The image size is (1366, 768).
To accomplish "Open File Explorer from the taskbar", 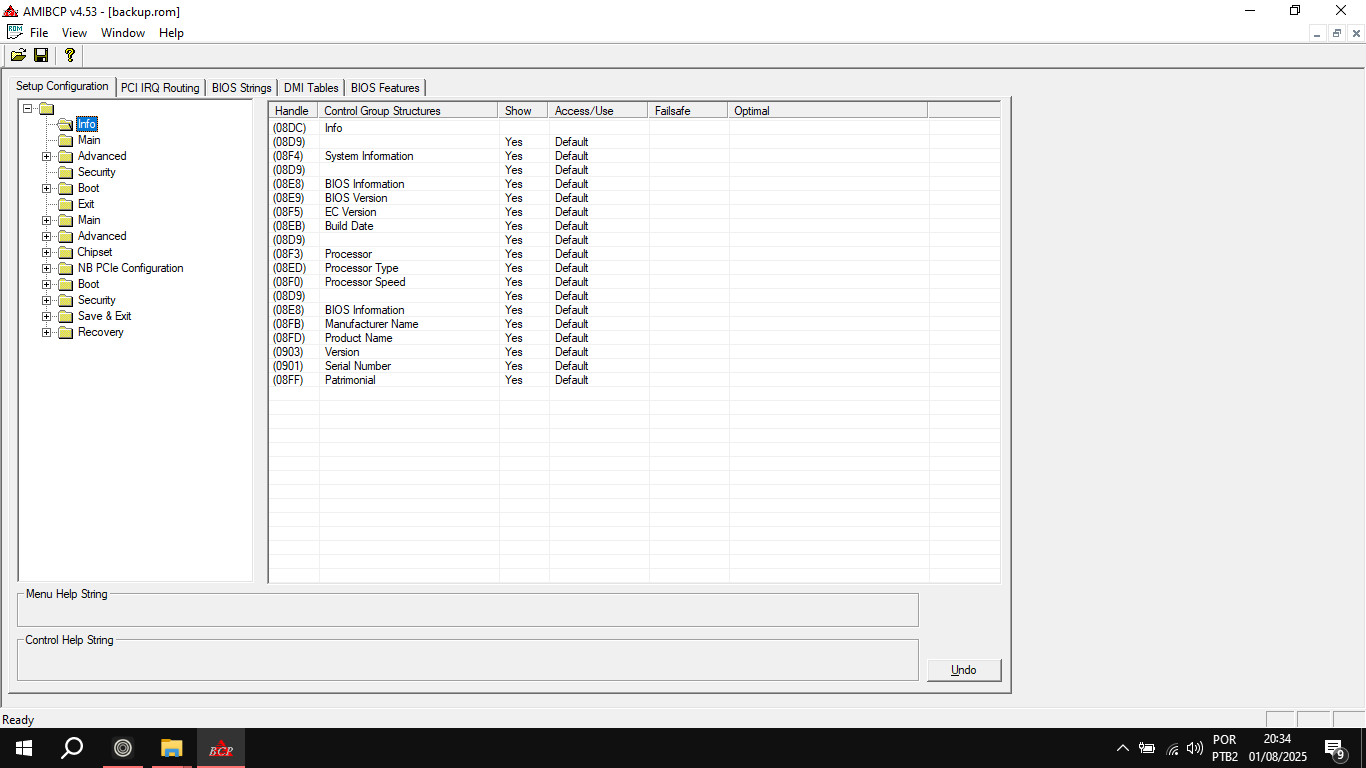I will pyautogui.click(x=172, y=748).
